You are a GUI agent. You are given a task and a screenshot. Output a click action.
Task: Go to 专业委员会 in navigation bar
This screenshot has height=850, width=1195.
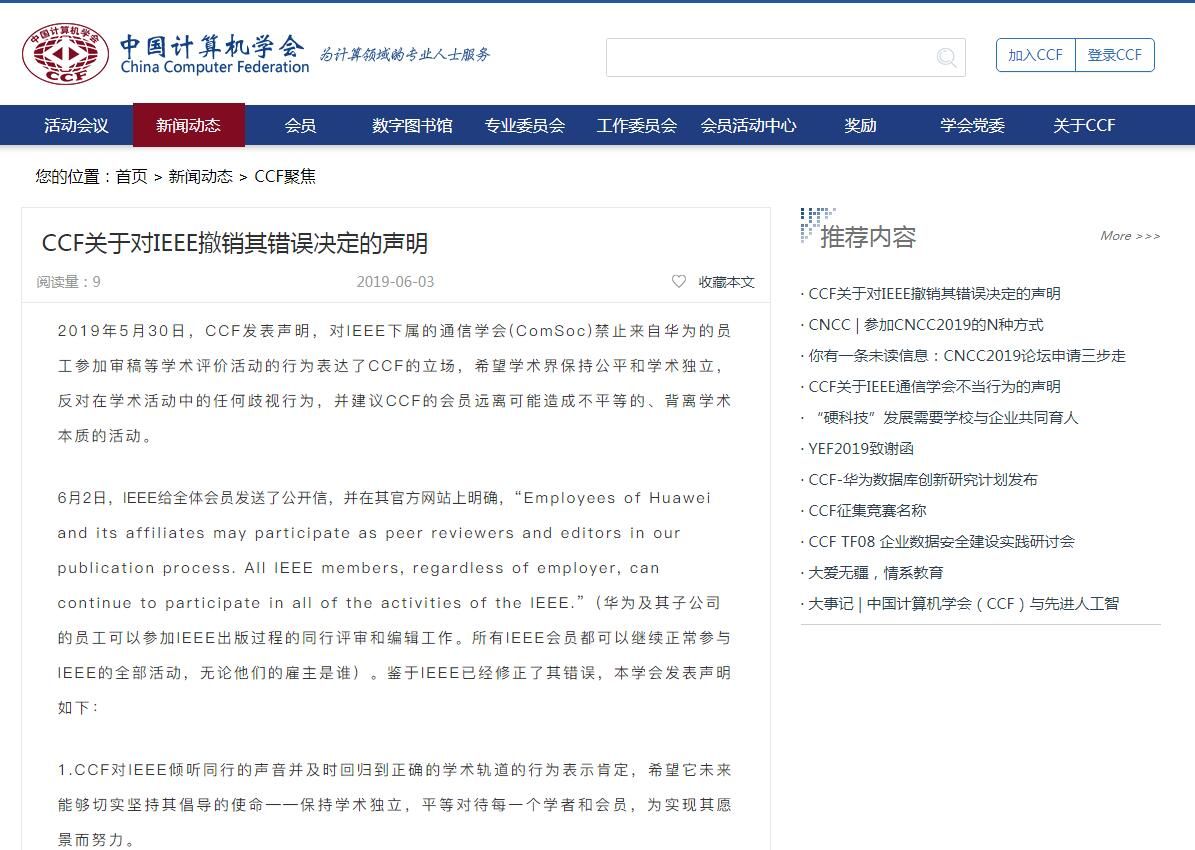click(525, 125)
